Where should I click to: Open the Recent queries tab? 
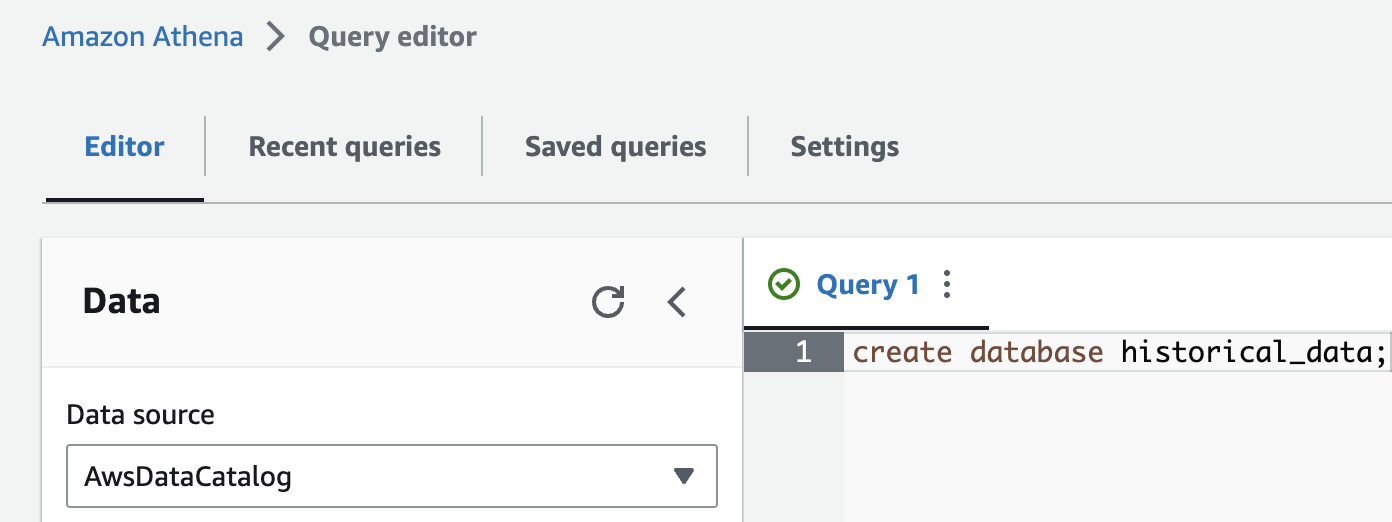coord(344,147)
